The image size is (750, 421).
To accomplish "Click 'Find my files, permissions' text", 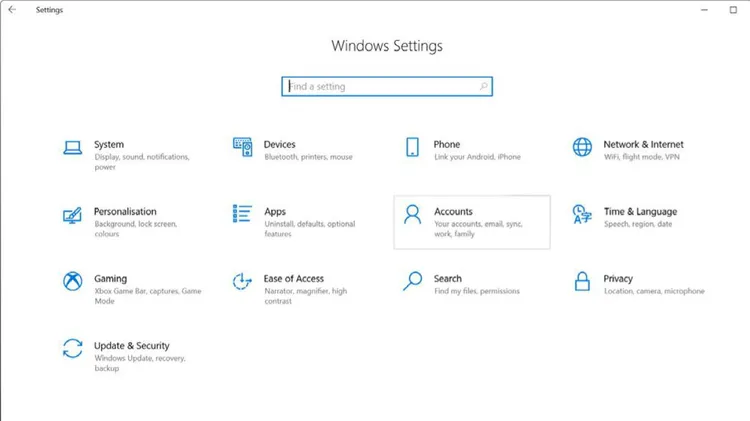I will point(477,291).
